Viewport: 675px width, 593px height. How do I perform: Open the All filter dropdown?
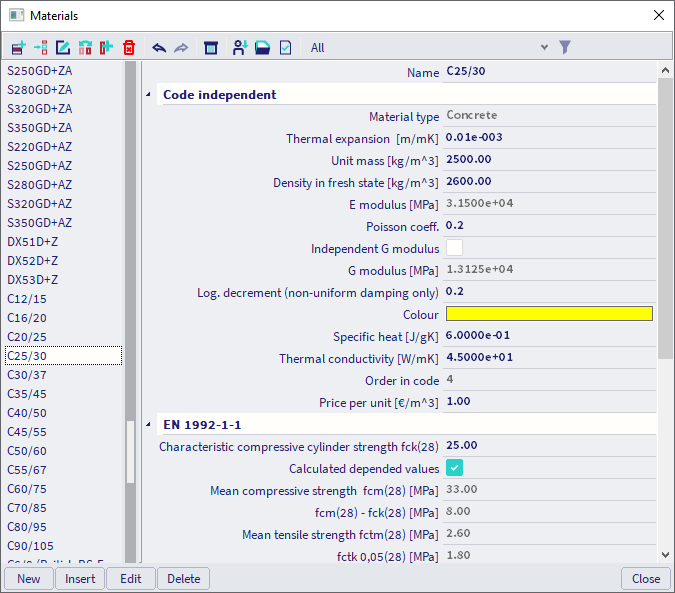point(544,47)
